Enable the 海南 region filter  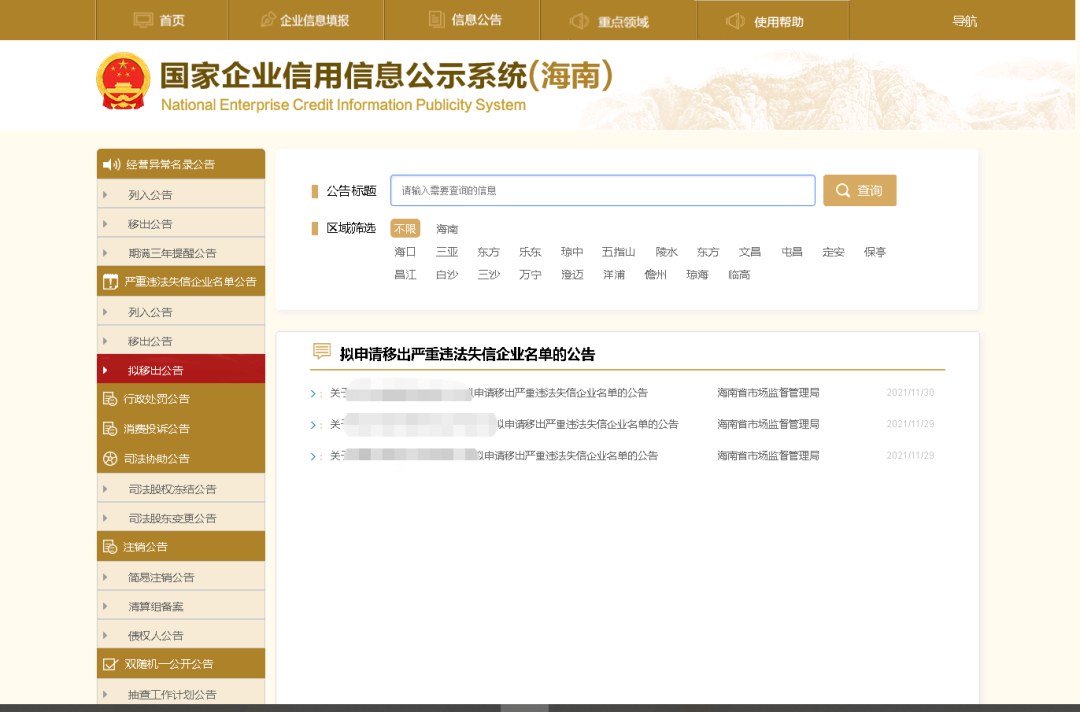click(447, 228)
